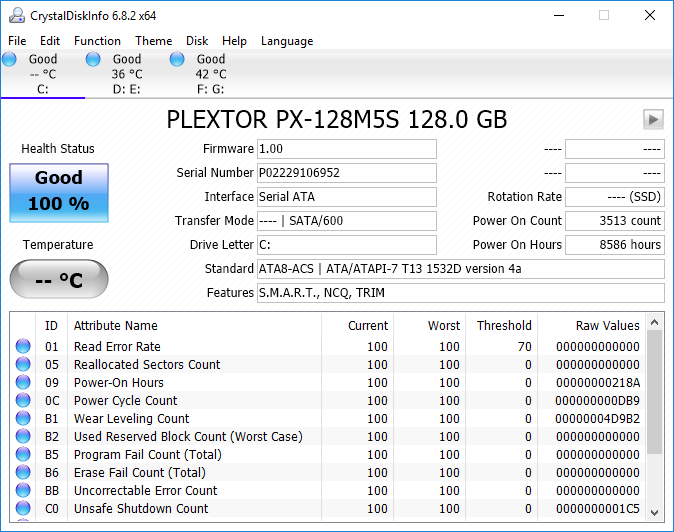Open the Theme menu
The image size is (674, 532).
pyautogui.click(x=153, y=41)
